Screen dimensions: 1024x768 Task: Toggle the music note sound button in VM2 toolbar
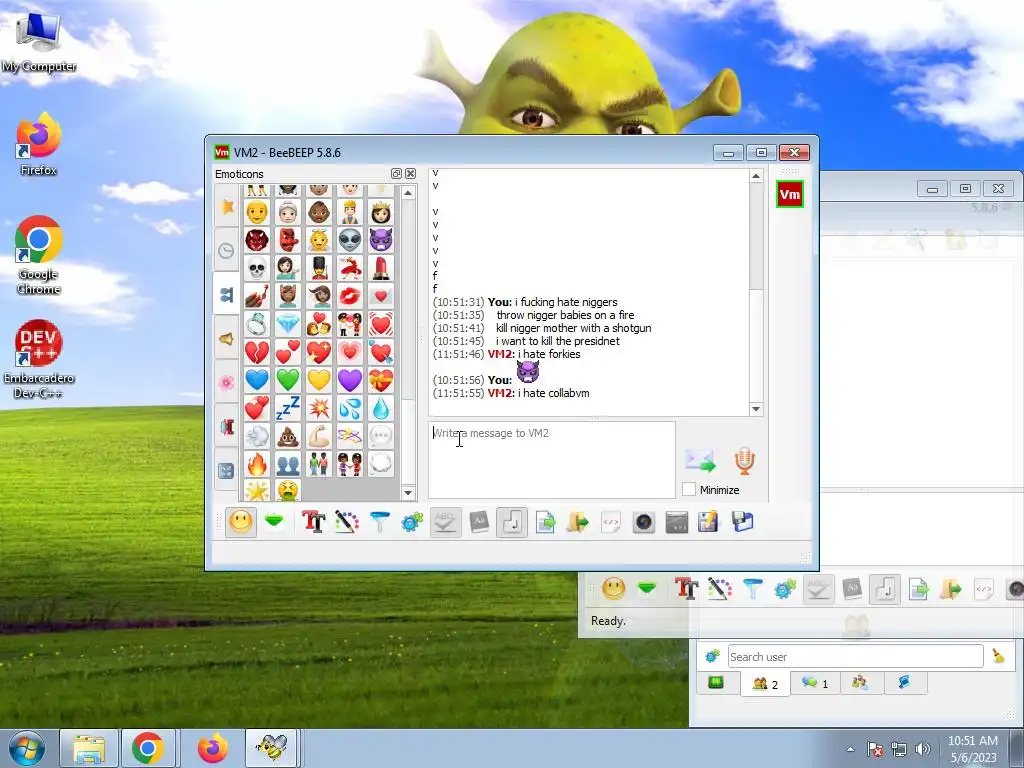[512, 522]
